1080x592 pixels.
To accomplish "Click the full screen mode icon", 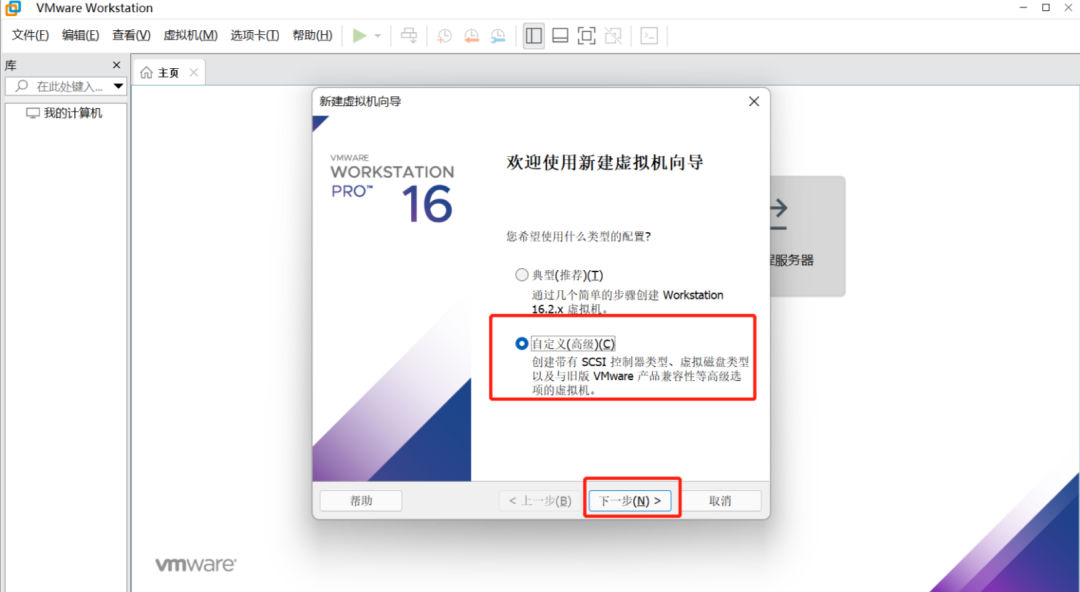I will 586,36.
